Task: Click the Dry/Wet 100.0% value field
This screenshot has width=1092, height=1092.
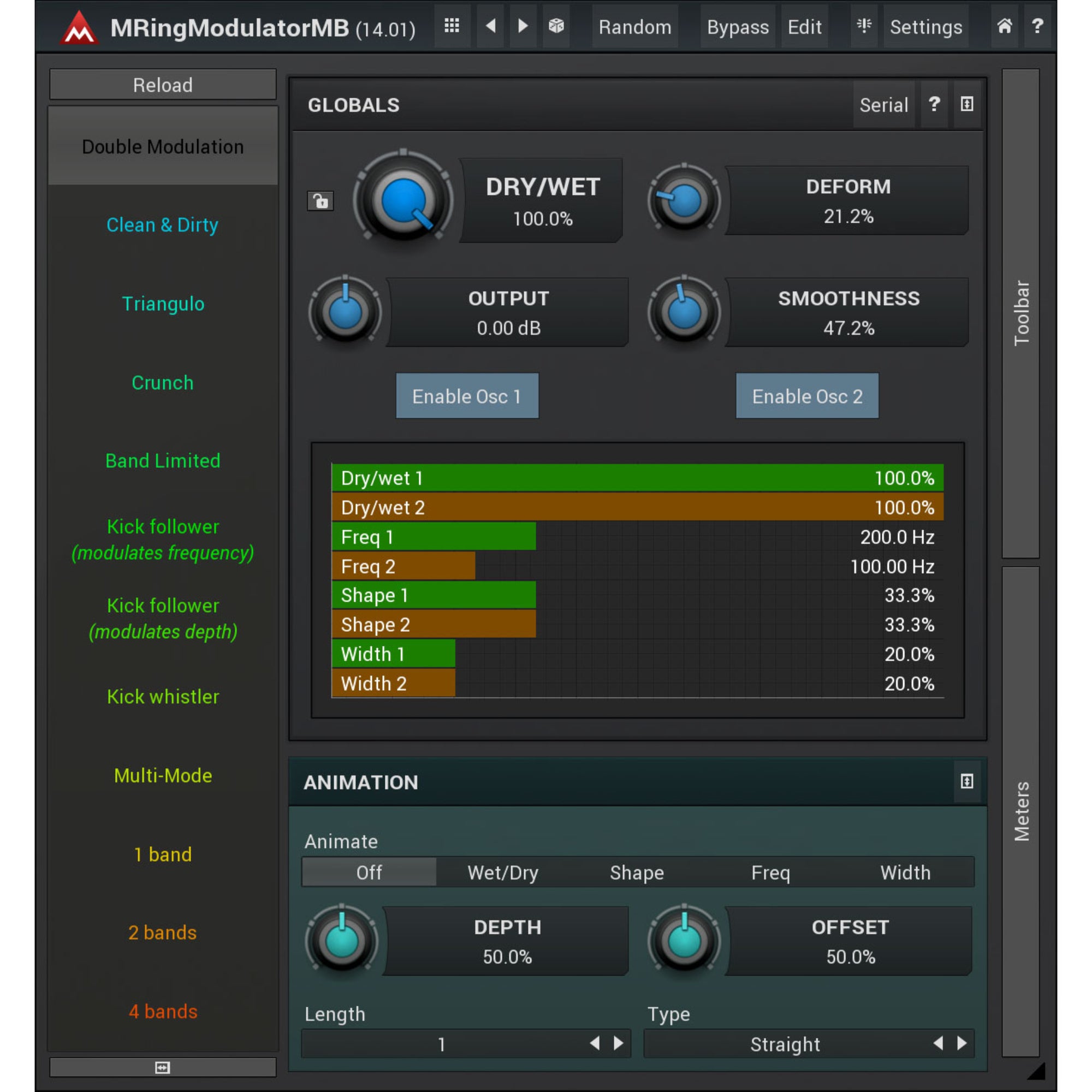Action: [543, 219]
